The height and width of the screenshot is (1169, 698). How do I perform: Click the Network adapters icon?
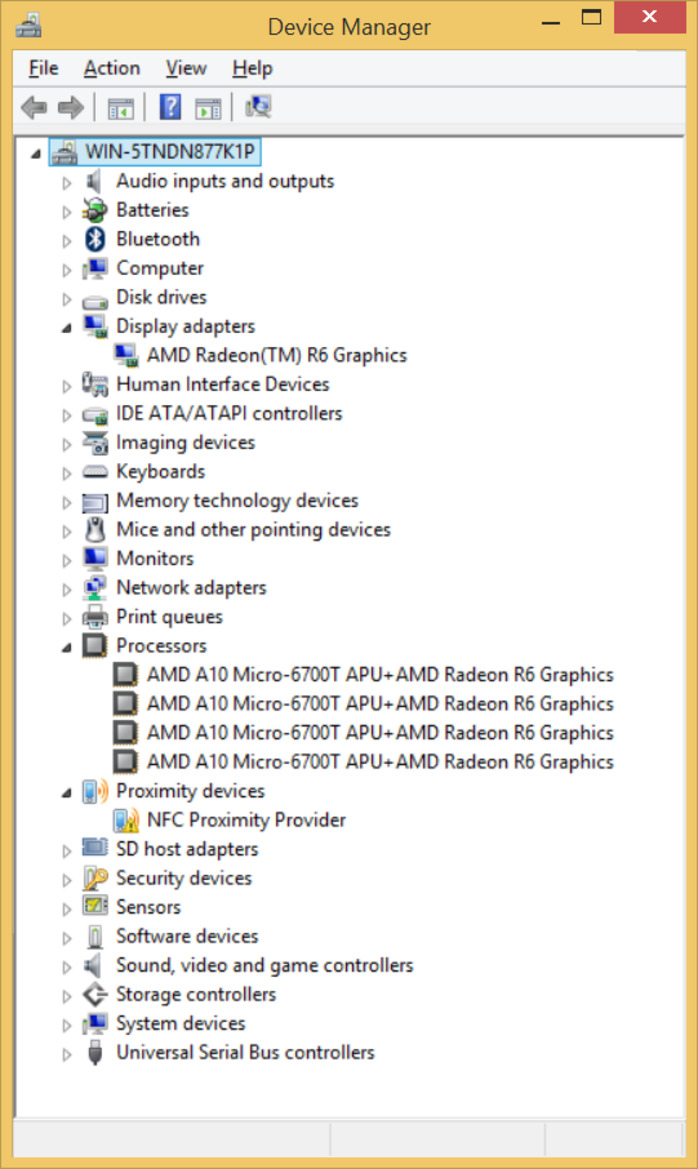[95, 588]
